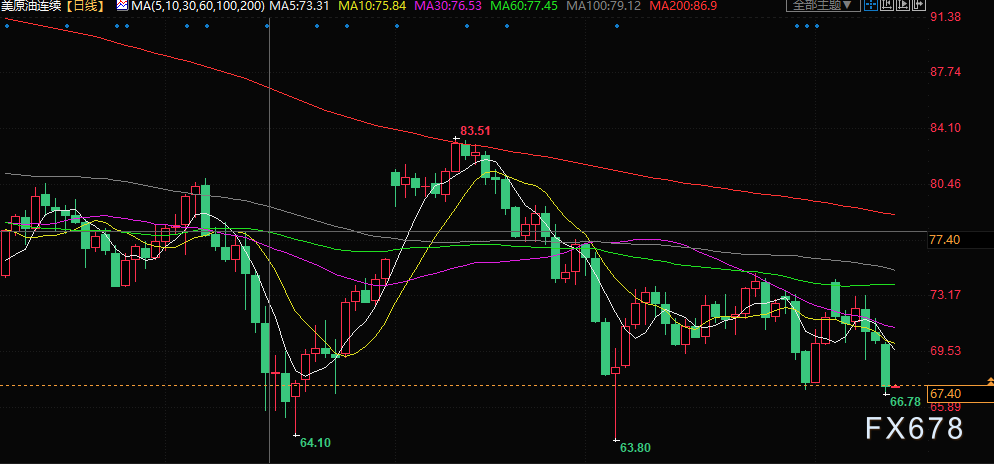Click 84.10 on the price axis

coord(945,128)
